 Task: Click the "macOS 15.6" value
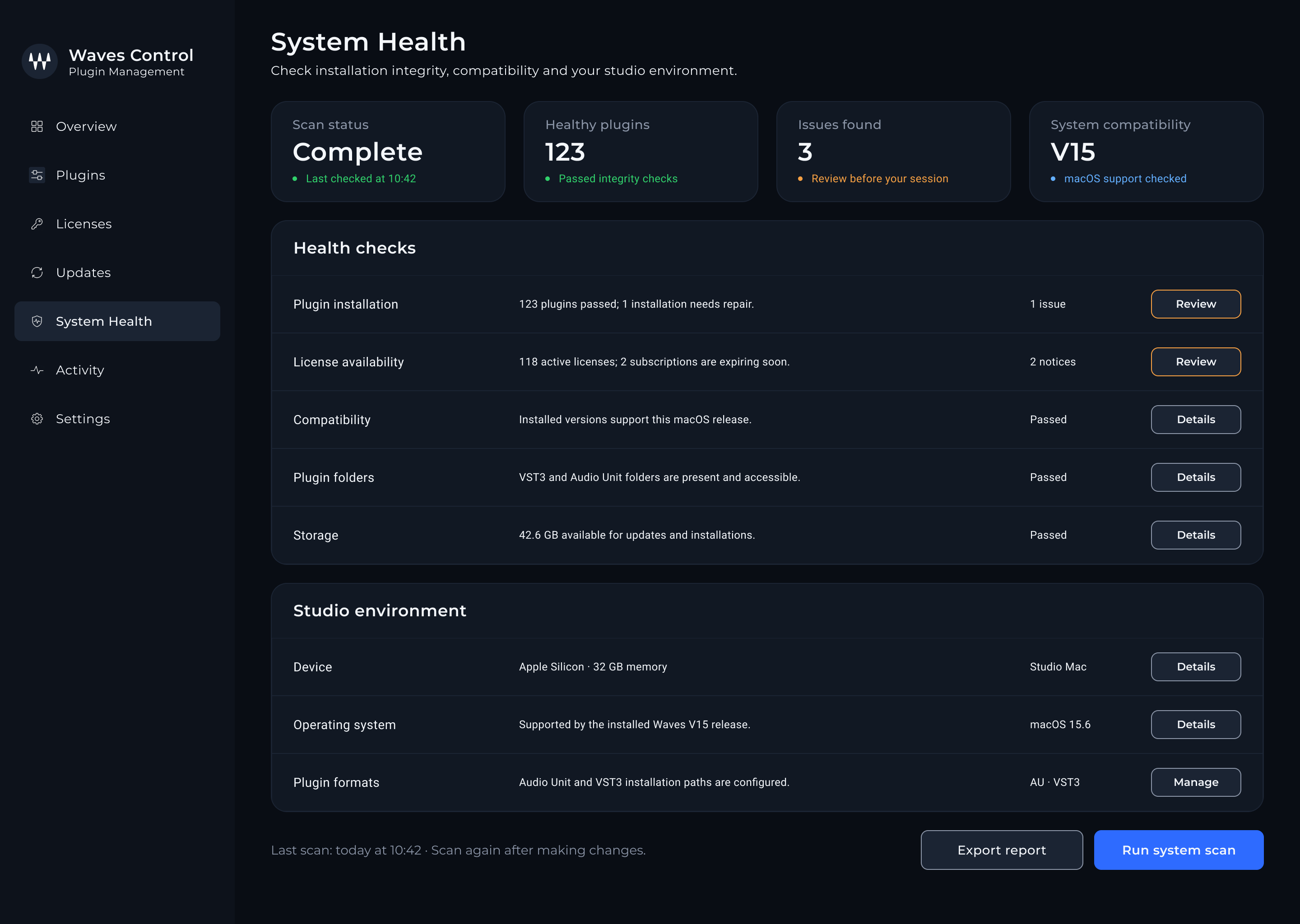[x=1060, y=725]
